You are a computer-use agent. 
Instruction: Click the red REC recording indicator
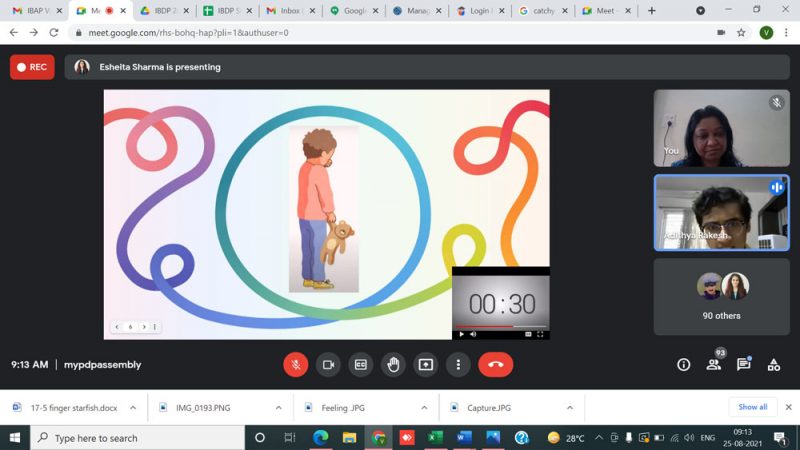(32, 67)
